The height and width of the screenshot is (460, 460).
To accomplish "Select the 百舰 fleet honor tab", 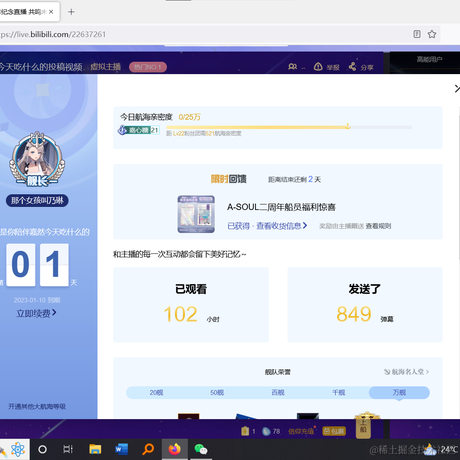I will [278, 393].
